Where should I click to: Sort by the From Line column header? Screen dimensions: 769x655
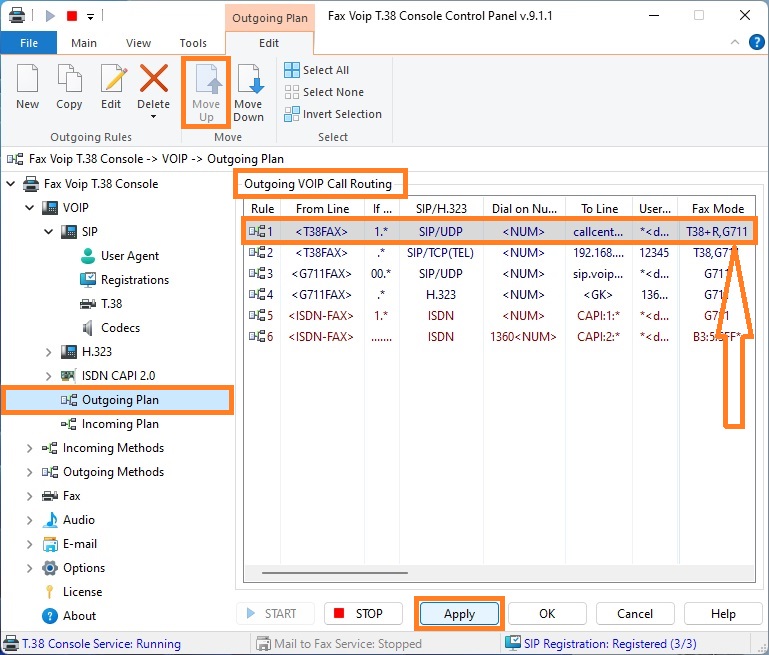[x=322, y=209]
